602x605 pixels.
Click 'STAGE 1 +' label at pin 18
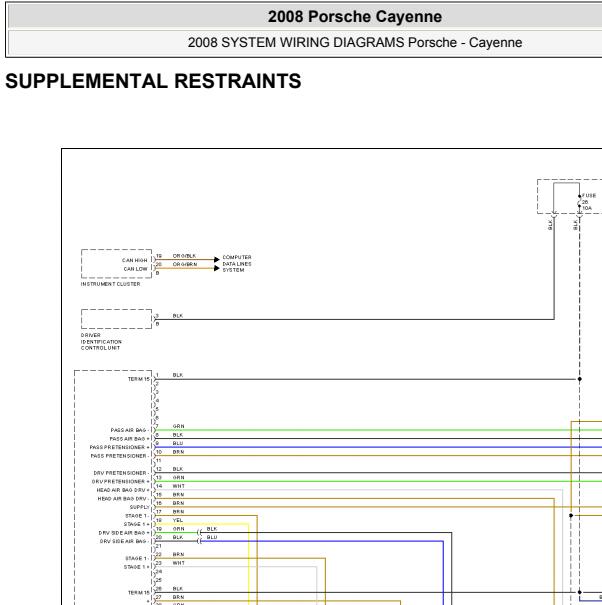136,524
